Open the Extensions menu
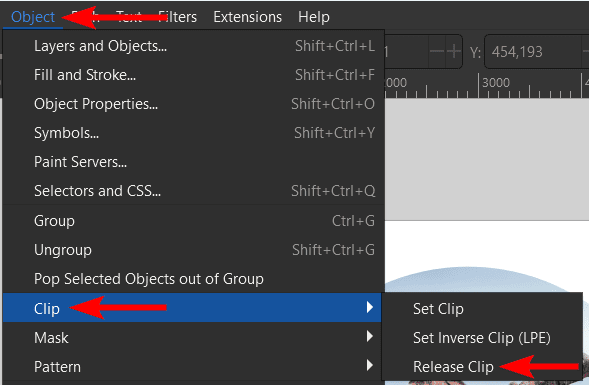This screenshot has height=385, width=589. 248,17
